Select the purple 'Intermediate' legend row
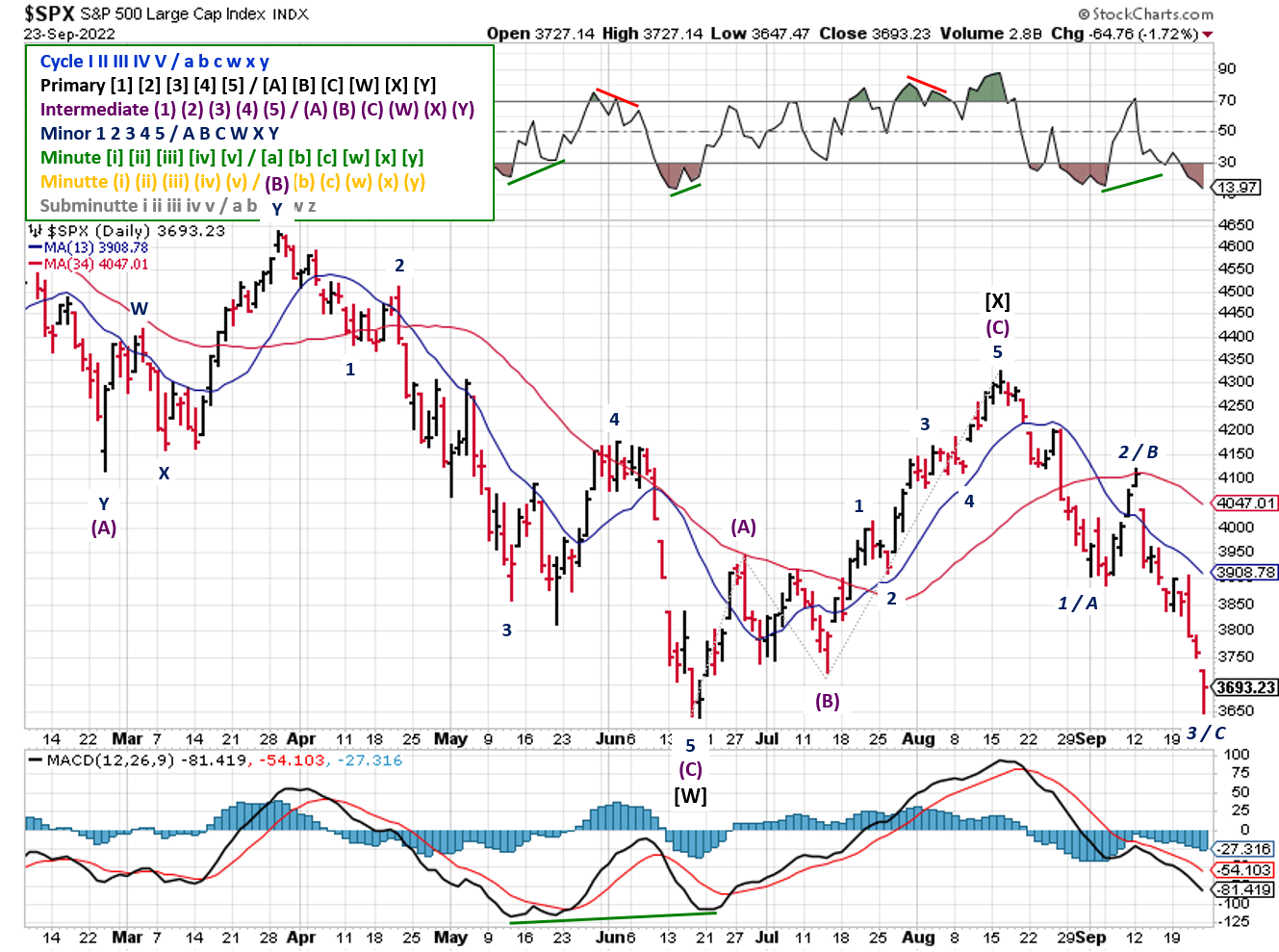Image resolution: width=1279 pixels, height=952 pixels. coord(257,110)
